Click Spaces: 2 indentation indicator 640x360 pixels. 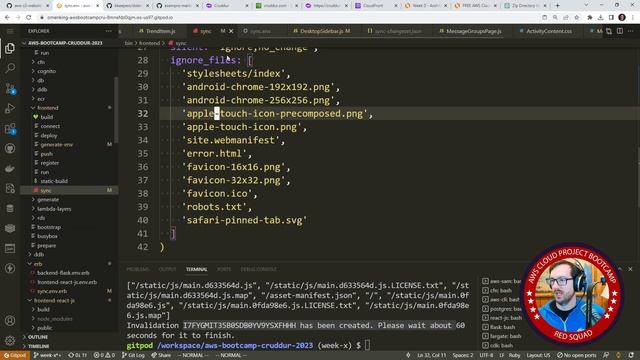click(463, 356)
